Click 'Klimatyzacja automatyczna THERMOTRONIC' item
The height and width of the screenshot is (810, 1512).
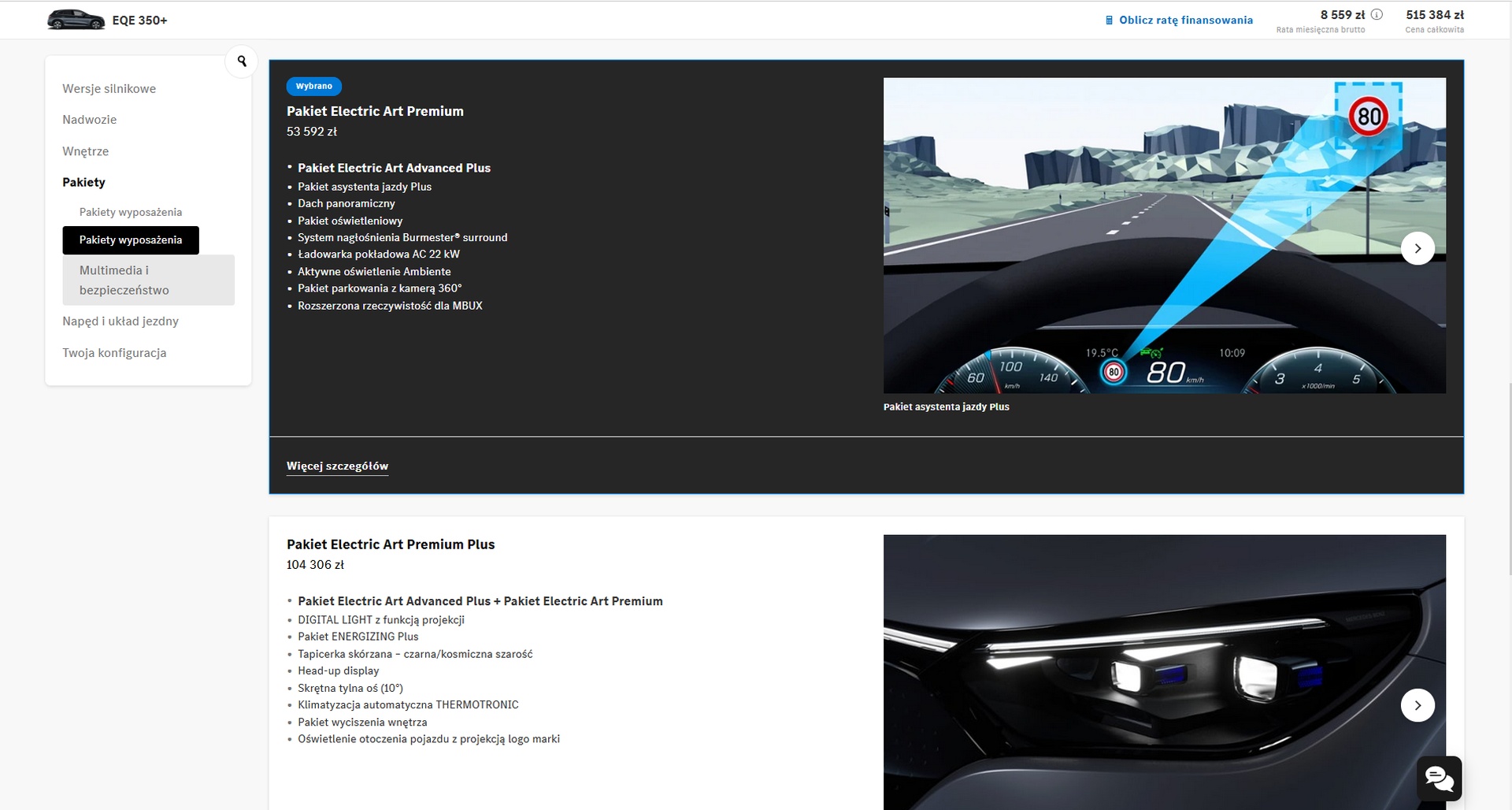click(408, 705)
